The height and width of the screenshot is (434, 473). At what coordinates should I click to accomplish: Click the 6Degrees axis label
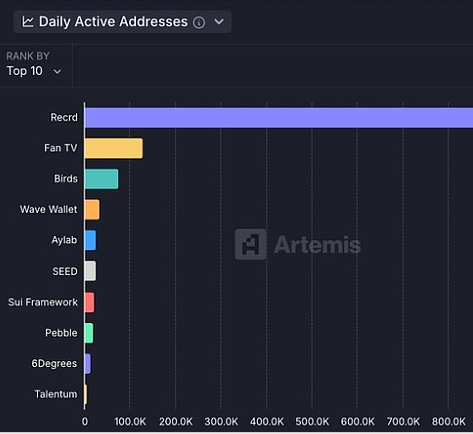click(54, 364)
